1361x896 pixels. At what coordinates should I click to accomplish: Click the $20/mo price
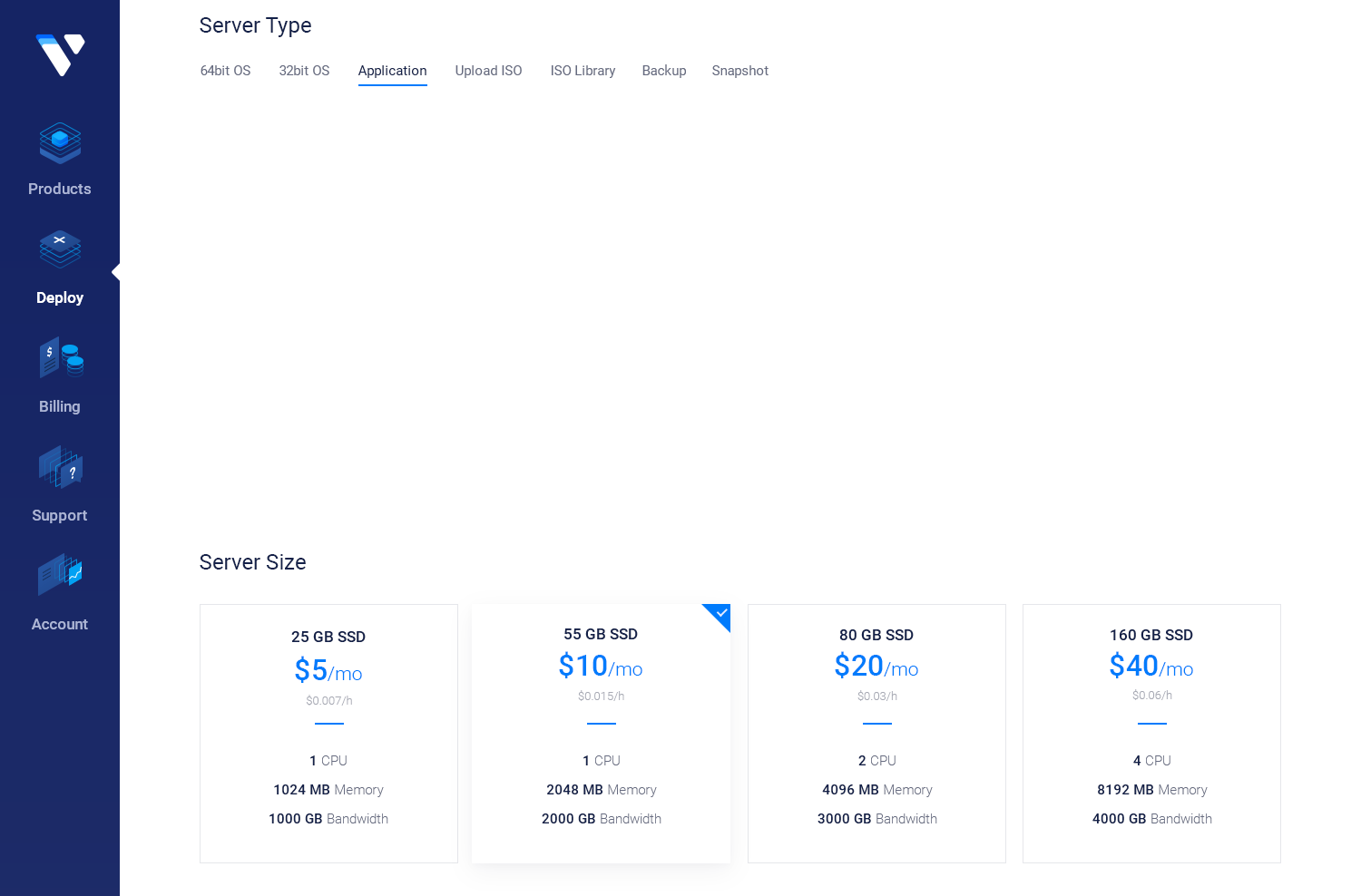876,667
